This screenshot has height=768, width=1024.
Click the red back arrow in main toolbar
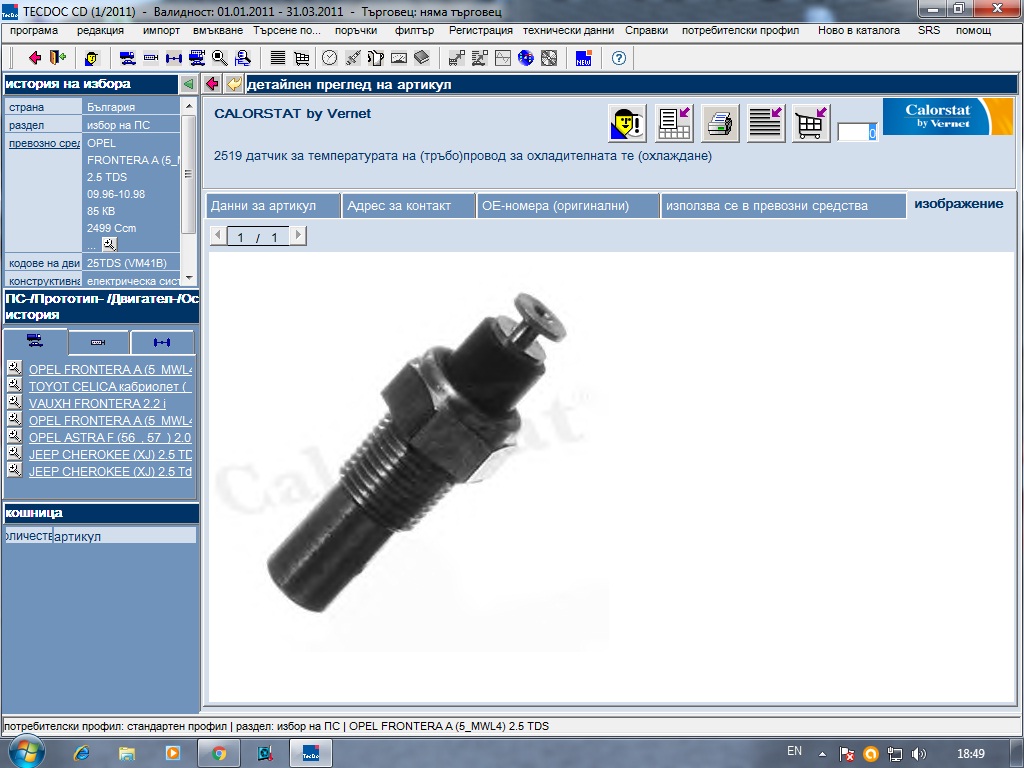[x=35, y=58]
